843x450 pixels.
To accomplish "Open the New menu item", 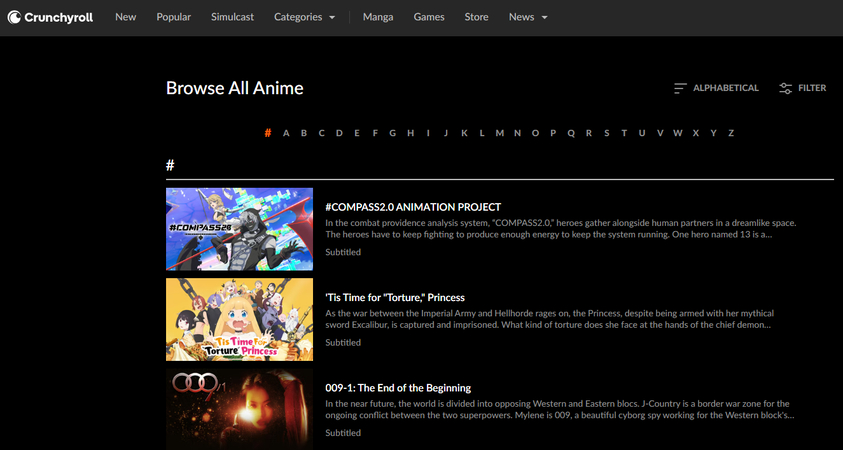I will [x=125, y=17].
